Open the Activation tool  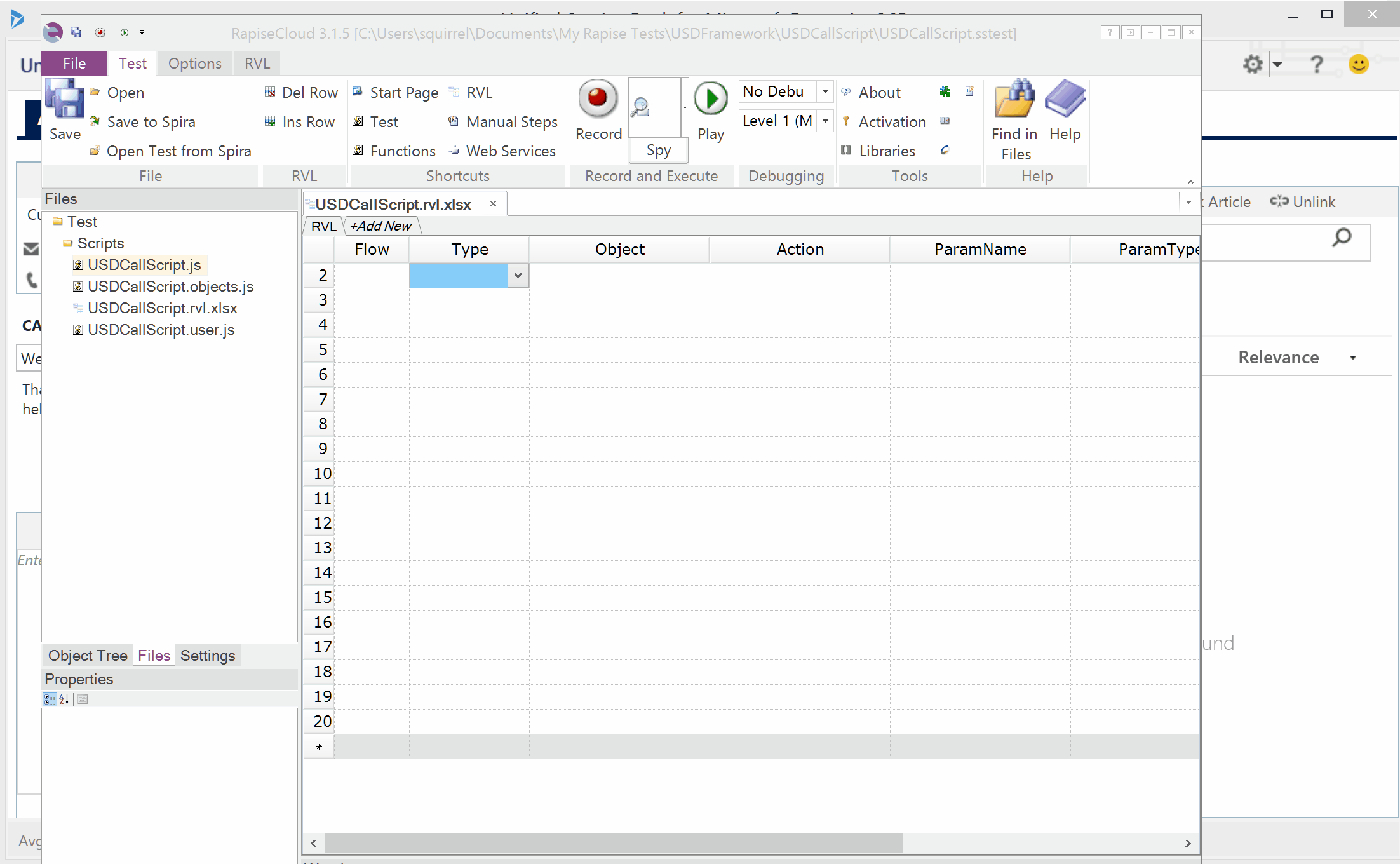pos(891,122)
